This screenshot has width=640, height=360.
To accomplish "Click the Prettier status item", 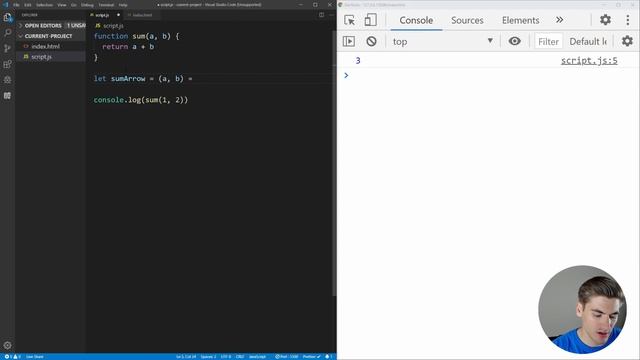I will (311, 357).
